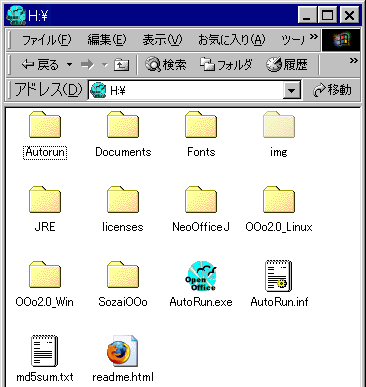Open the Favorites (お気に入り) menu
Image resolution: width=366 pixels, height=387 pixels.
click(x=232, y=40)
